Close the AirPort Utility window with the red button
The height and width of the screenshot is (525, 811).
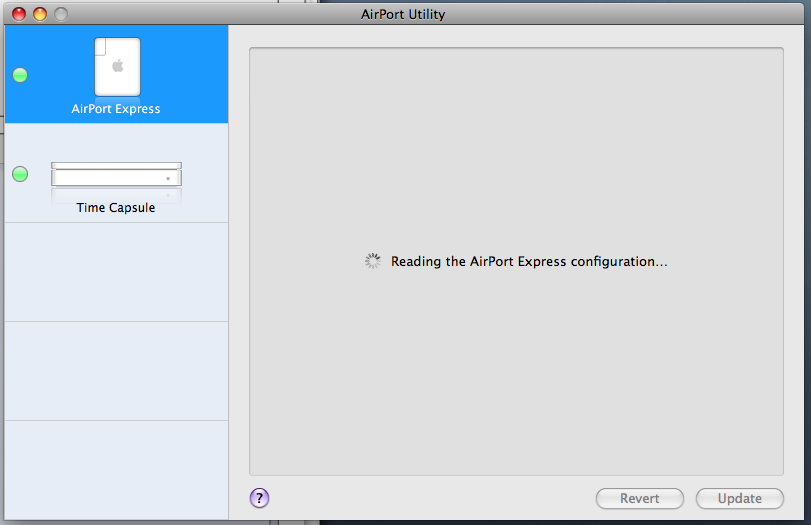[19, 14]
